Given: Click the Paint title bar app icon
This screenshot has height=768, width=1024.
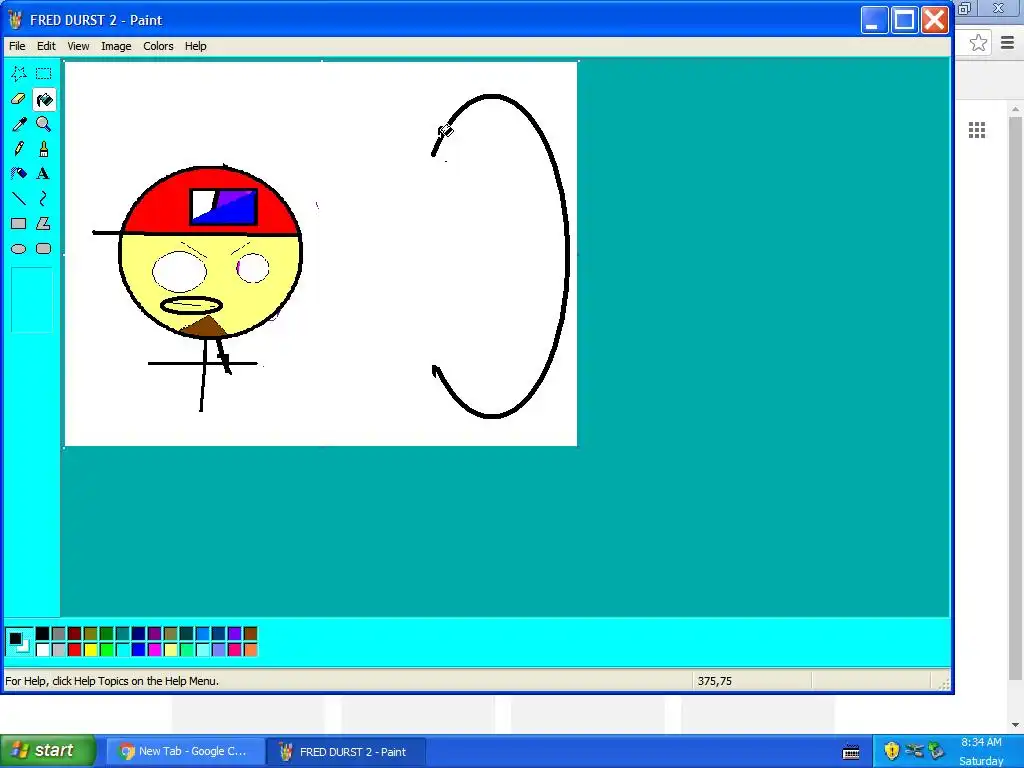Looking at the screenshot, I should pyautogui.click(x=16, y=20).
